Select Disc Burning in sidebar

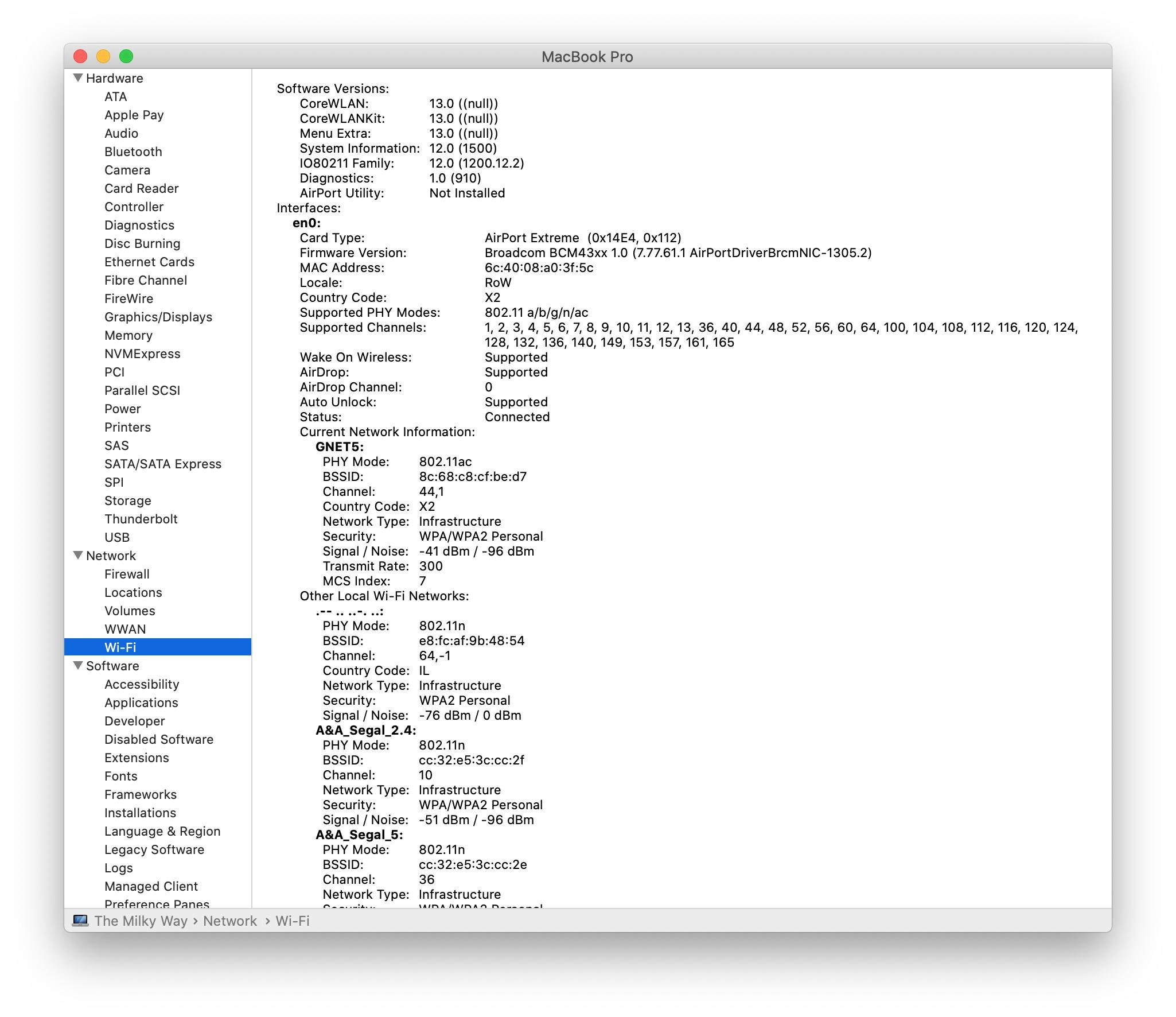[x=142, y=243]
